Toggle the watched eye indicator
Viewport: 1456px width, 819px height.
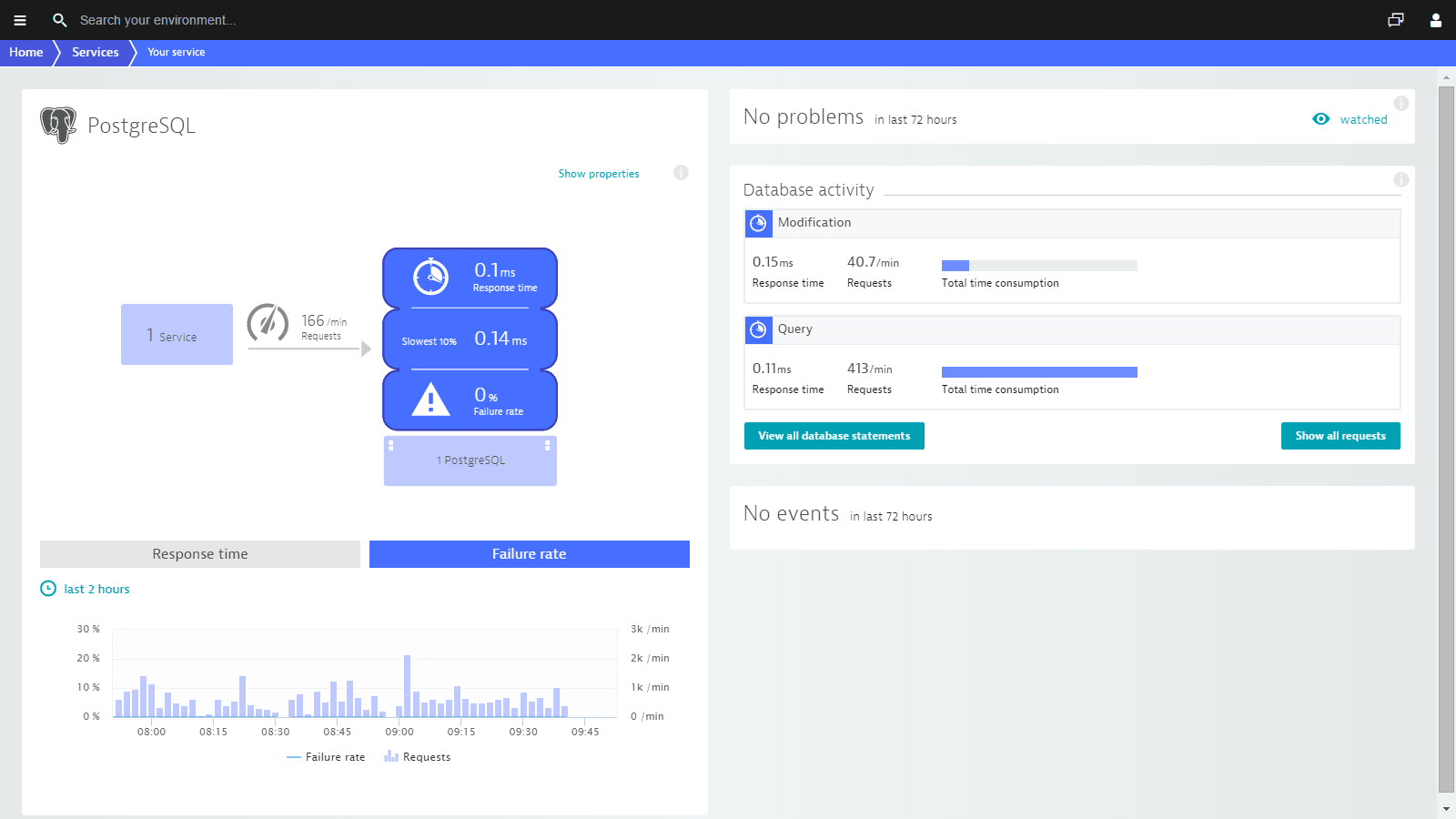click(x=1321, y=118)
